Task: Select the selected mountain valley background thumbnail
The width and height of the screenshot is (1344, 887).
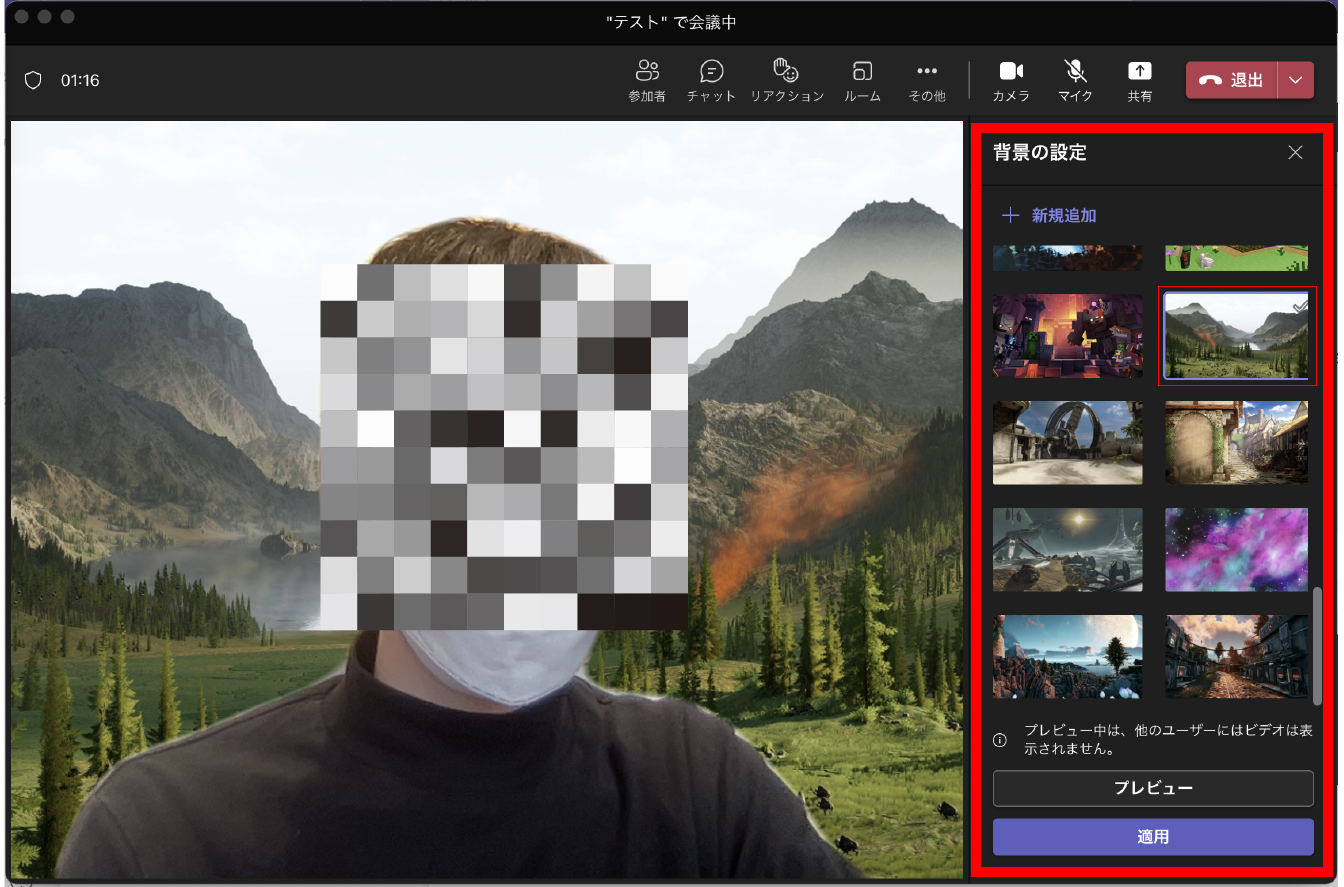Action: (x=1236, y=336)
